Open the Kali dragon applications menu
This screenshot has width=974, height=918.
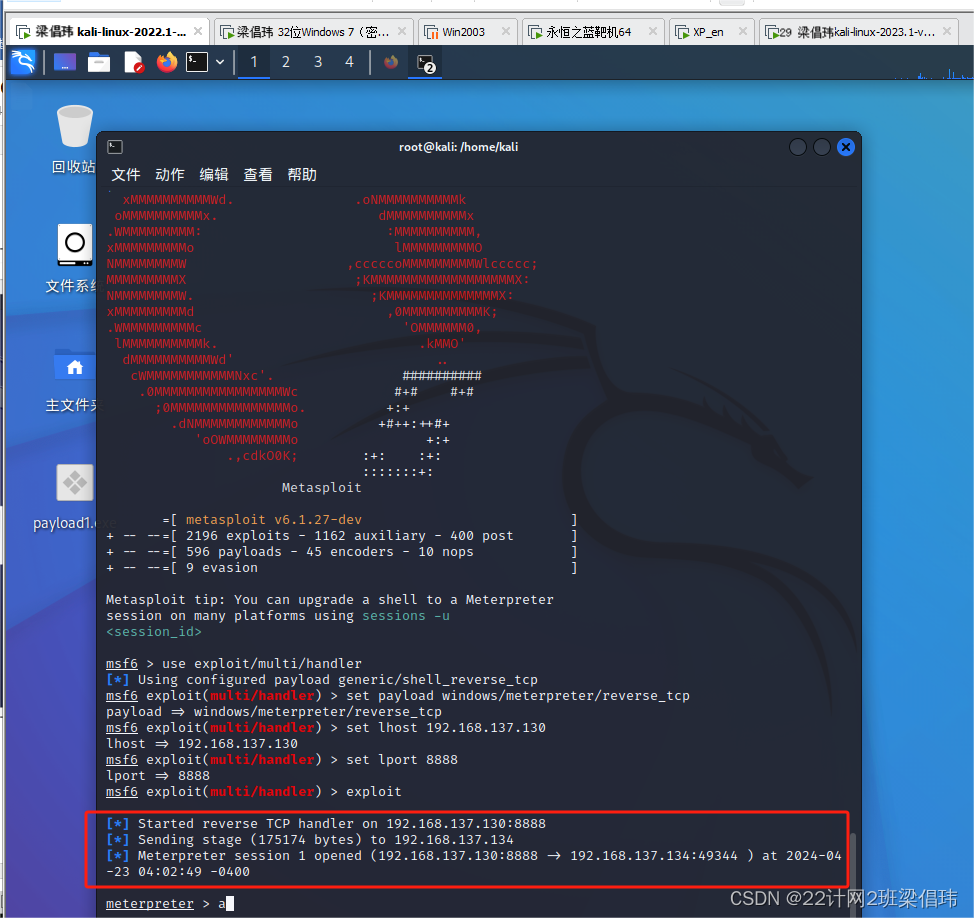[x=23, y=62]
